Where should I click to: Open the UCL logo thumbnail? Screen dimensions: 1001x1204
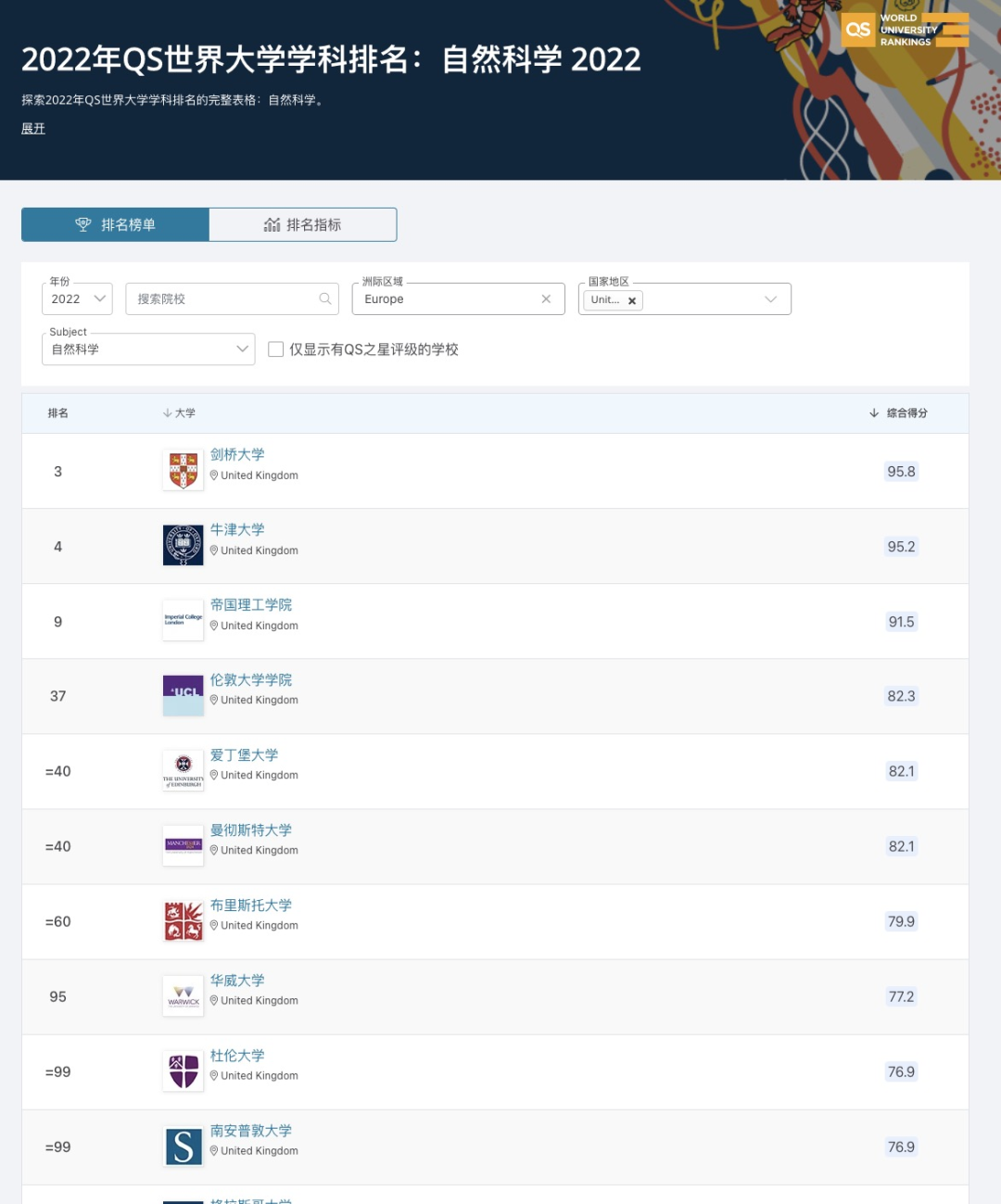point(184,696)
